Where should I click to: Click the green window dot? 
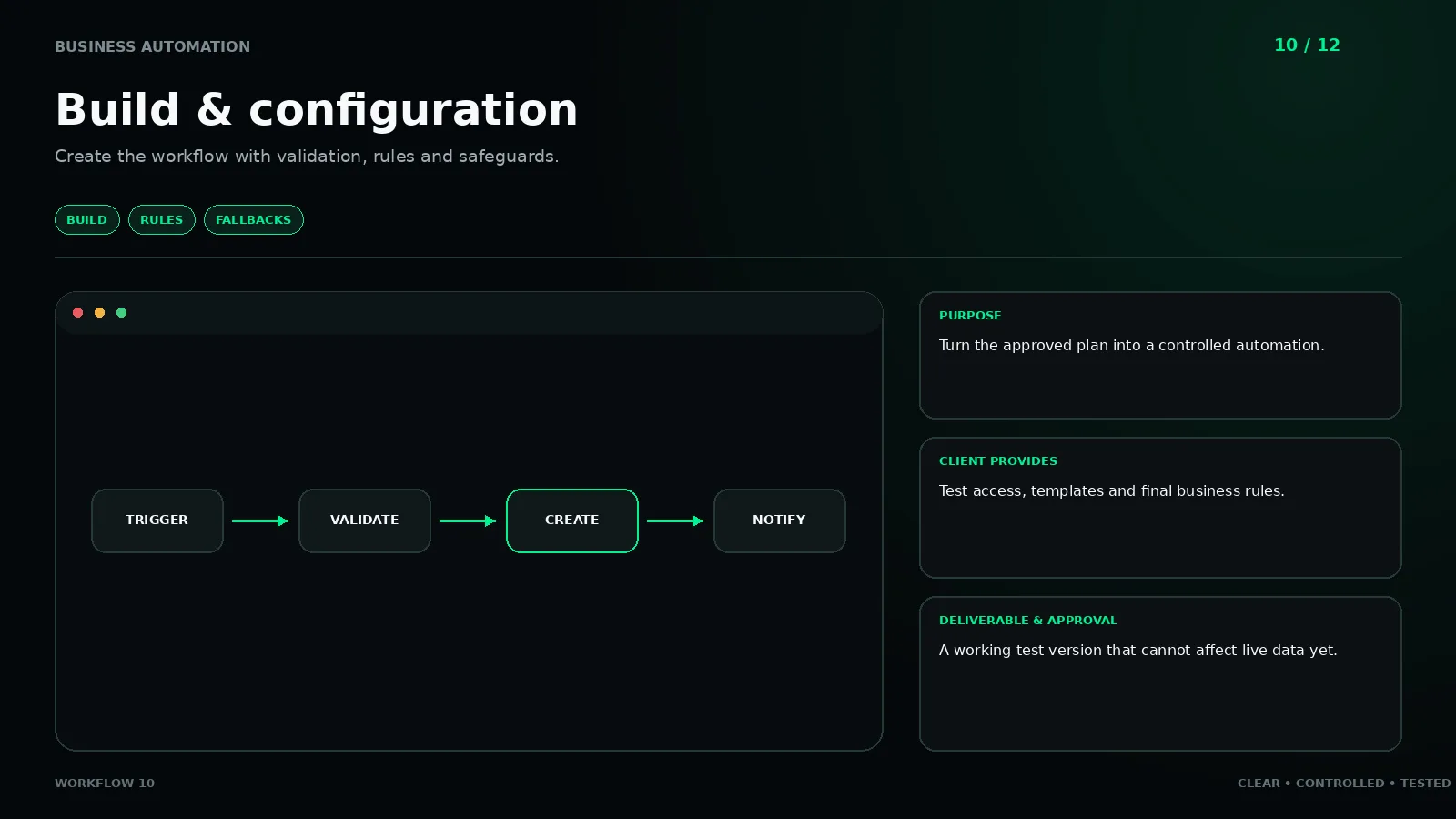click(122, 313)
